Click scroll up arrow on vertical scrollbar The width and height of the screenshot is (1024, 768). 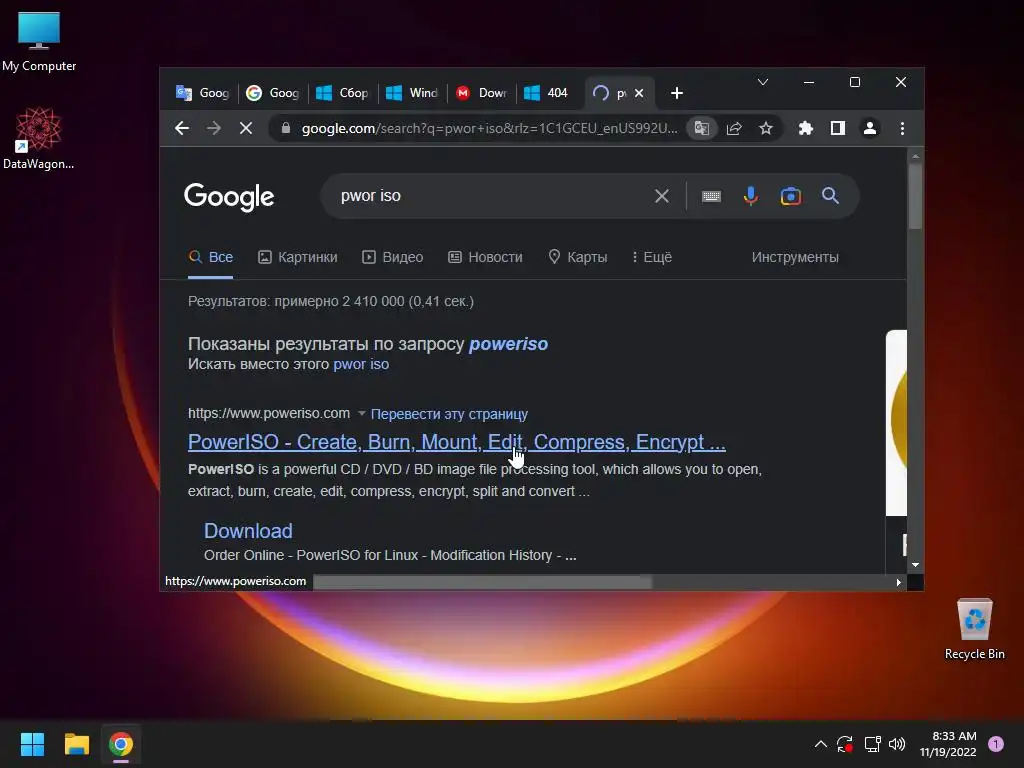[915, 156]
